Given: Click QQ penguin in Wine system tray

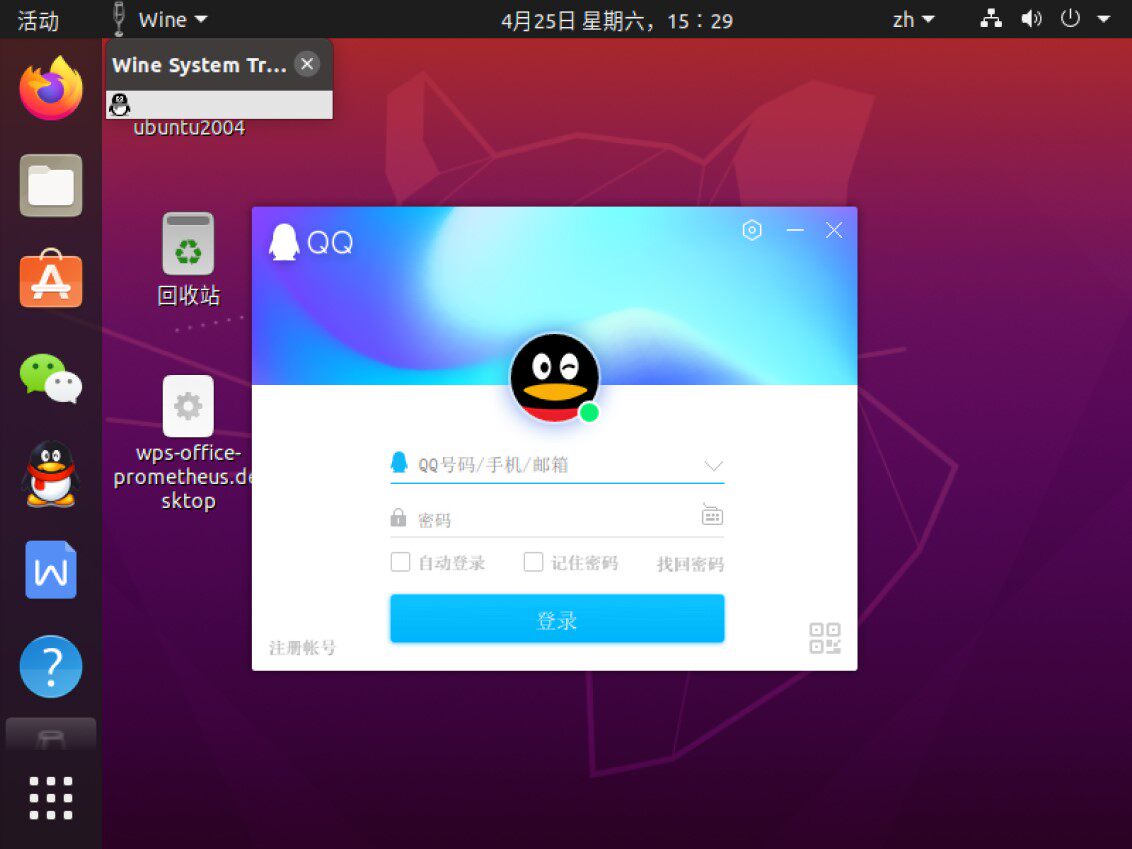Looking at the screenshot, I should coord(119,105).
